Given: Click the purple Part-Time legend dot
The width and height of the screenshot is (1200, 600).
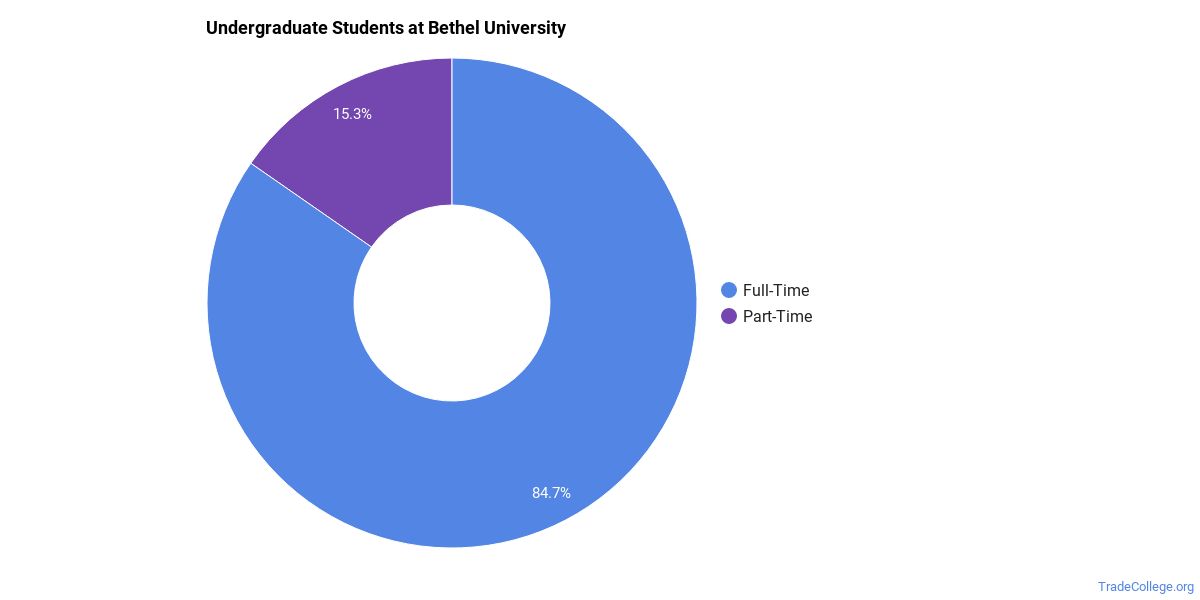Looking at the screenshot, I should coord(729,316).
